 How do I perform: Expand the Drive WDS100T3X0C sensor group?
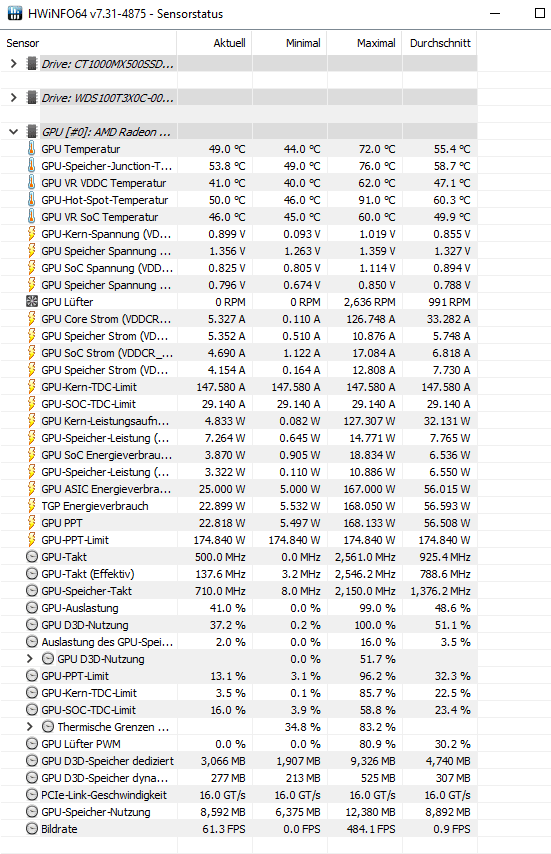coord(14,97)
